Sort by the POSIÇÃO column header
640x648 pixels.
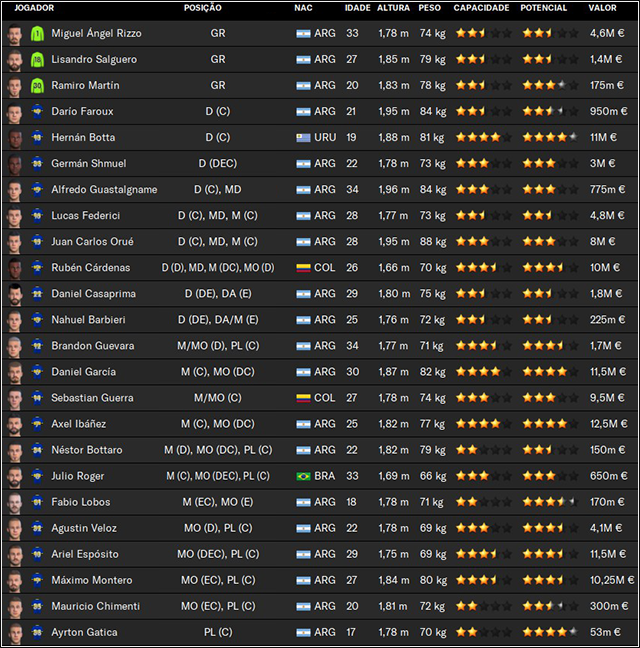(x=202, y=8)
